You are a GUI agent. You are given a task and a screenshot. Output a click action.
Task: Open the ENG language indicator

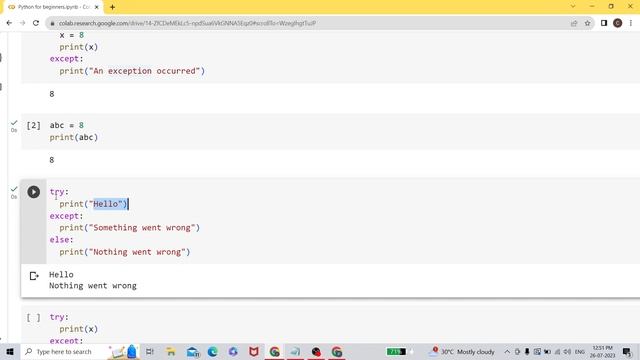tap(580, 351)
